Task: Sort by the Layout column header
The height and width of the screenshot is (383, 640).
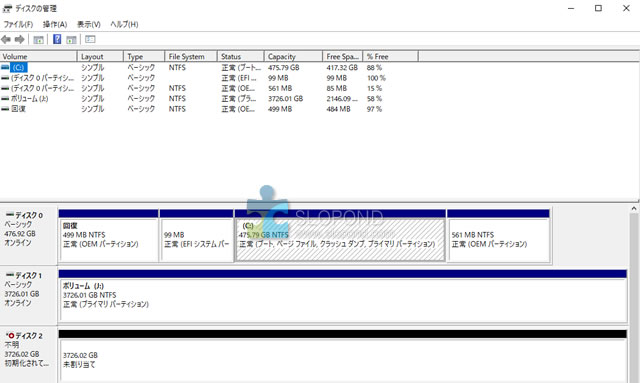Action: (x=100, y=56)
